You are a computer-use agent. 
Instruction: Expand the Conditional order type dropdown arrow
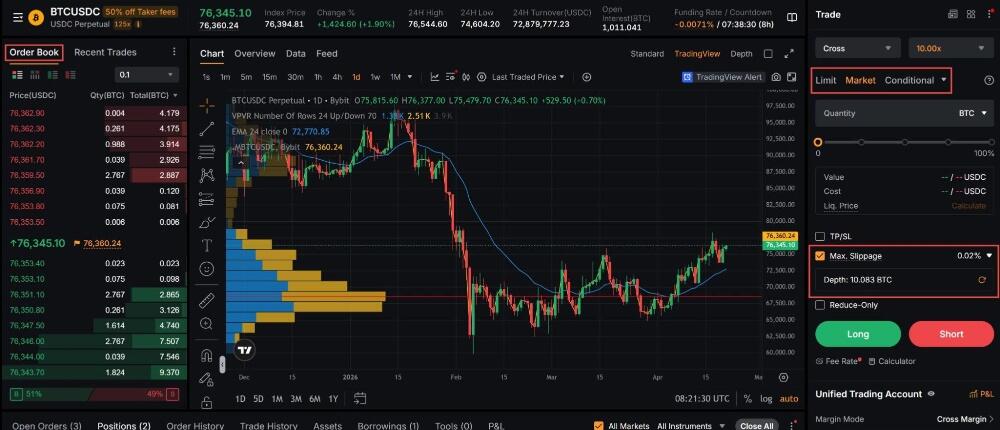tap(944, 80)
